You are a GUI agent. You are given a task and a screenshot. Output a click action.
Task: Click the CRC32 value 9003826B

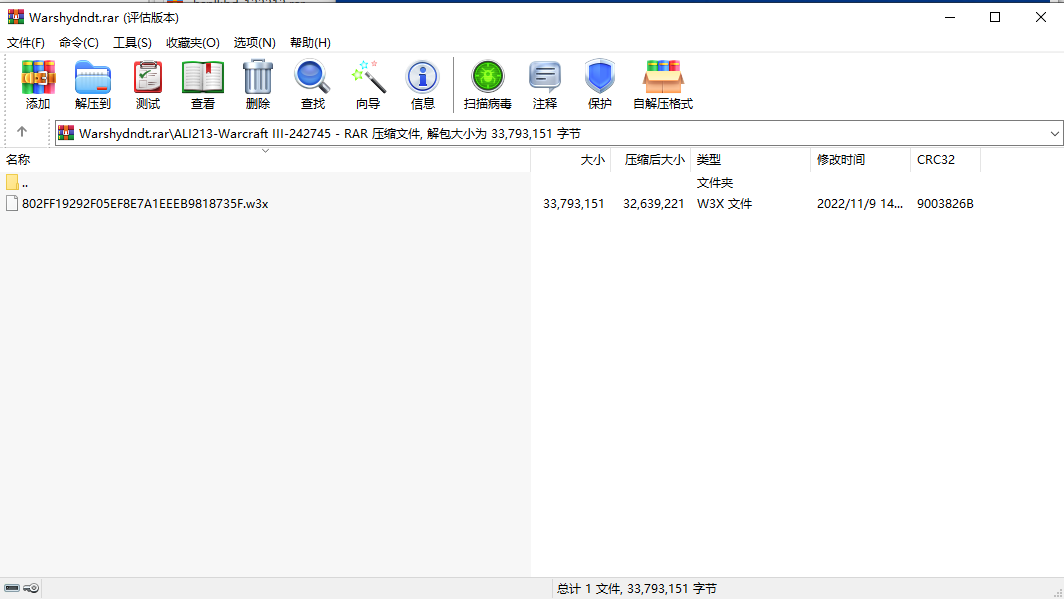(x=945, y=204)
